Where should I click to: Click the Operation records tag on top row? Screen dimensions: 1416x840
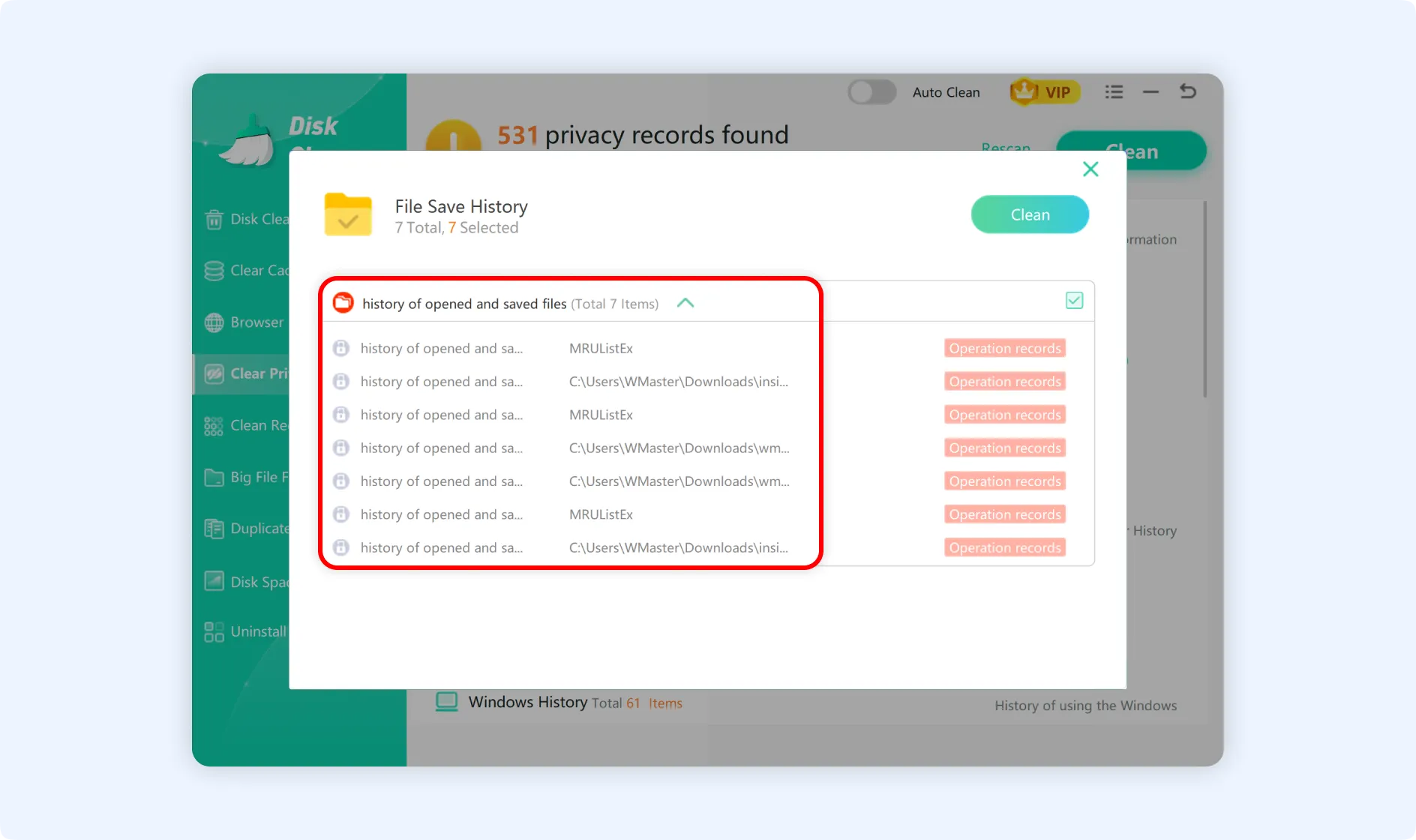tap(1004, 348)
